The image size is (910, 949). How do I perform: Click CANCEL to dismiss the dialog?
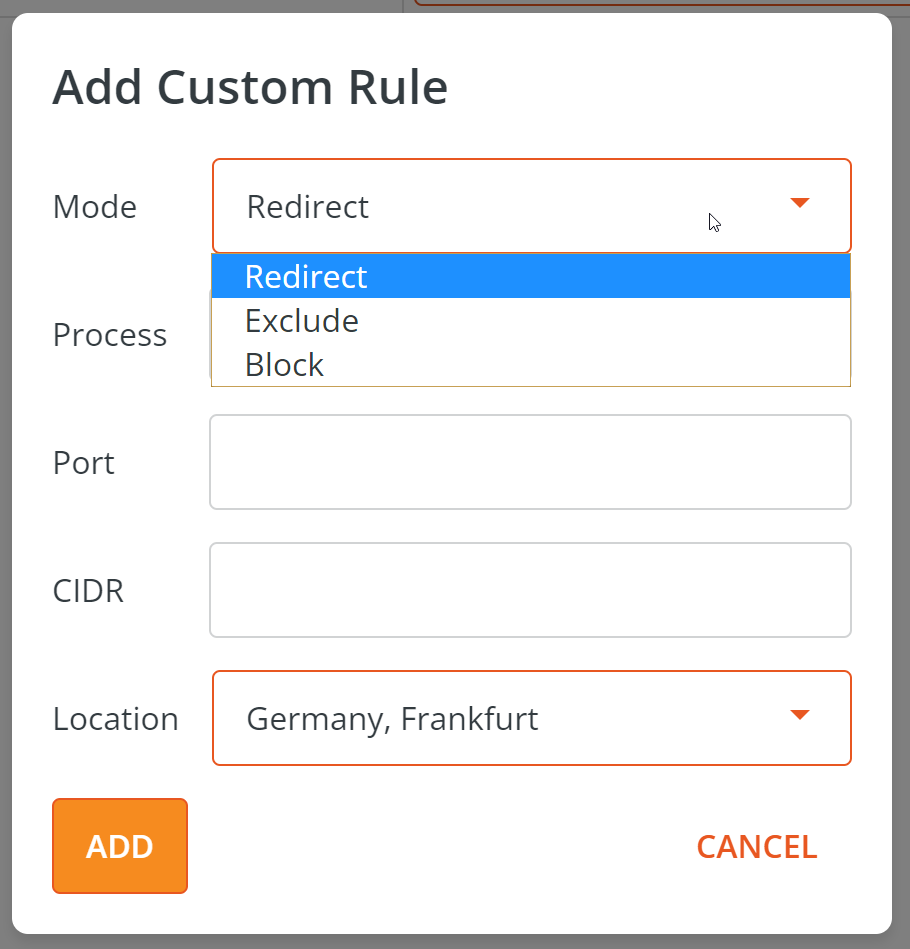pyautogui.click(x=757, y=846)
